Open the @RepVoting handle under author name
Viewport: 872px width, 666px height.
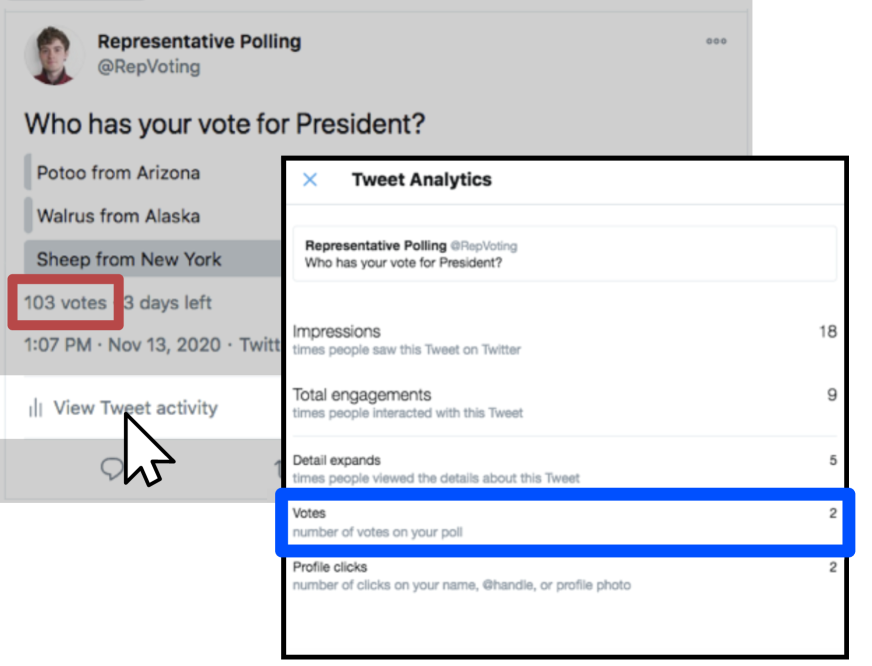[148, 67]
